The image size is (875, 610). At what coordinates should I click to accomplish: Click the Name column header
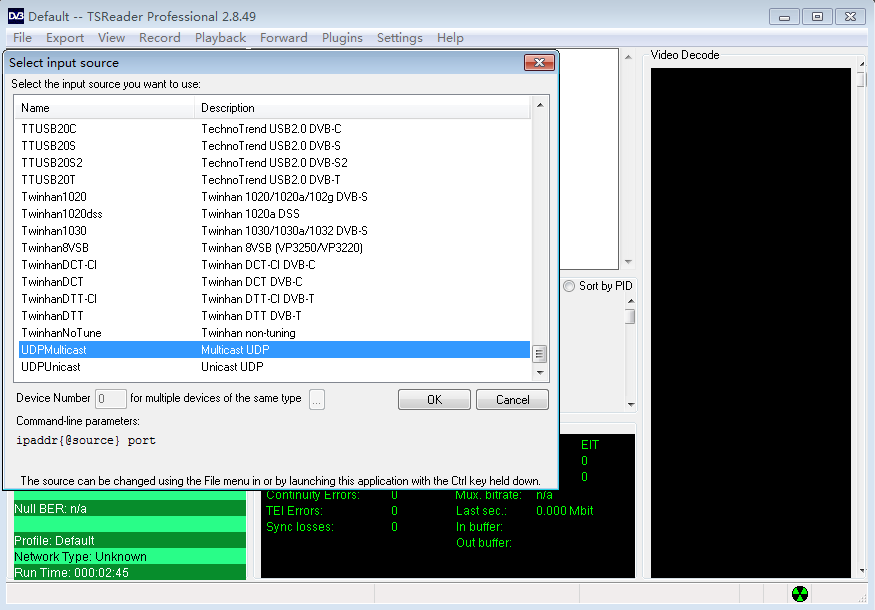(x=104, y=108)
